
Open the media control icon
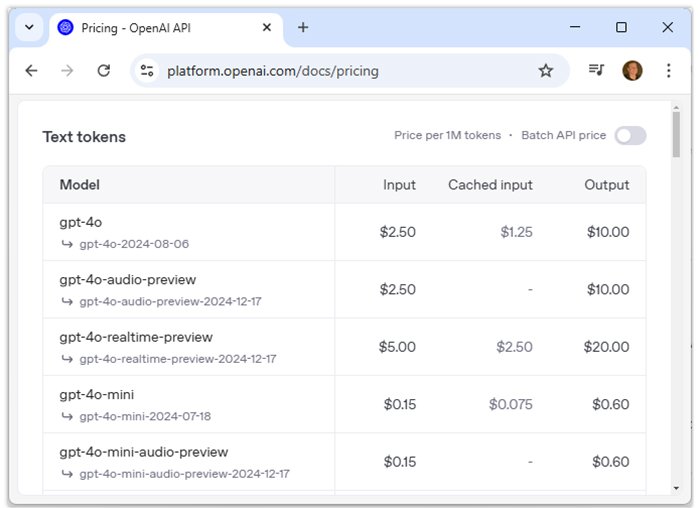[596, 70]
